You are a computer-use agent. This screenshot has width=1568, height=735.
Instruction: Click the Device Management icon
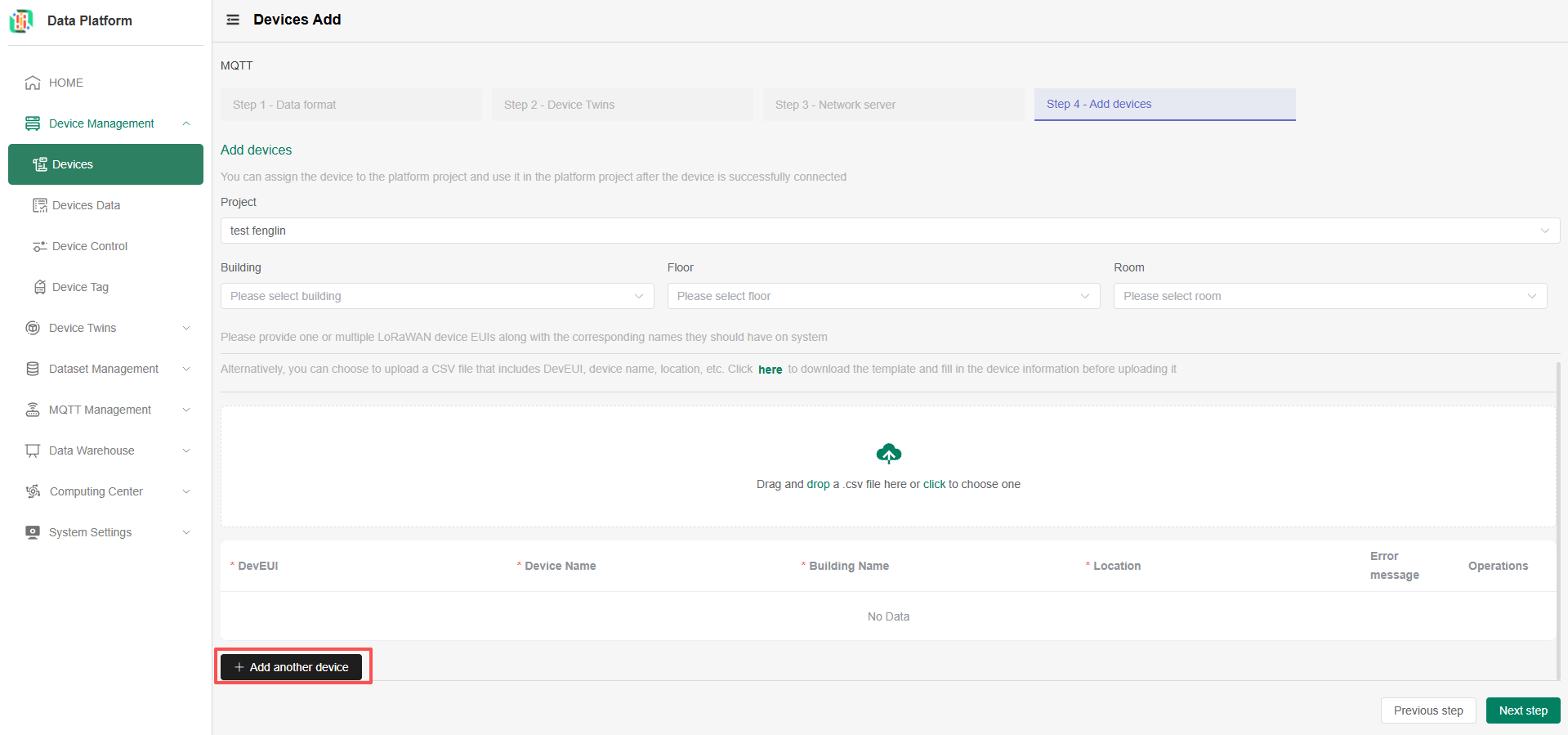(x=33, y=123)
